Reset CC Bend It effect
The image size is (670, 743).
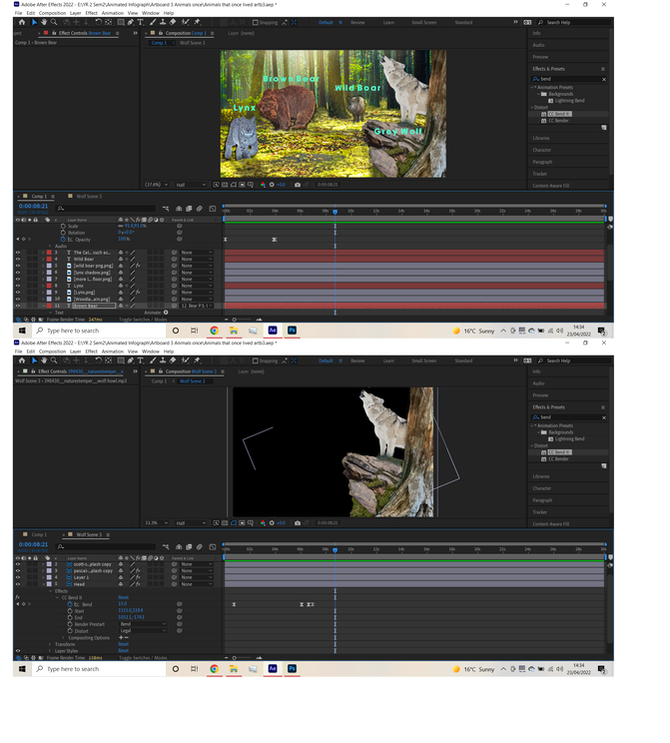[123, 598]
